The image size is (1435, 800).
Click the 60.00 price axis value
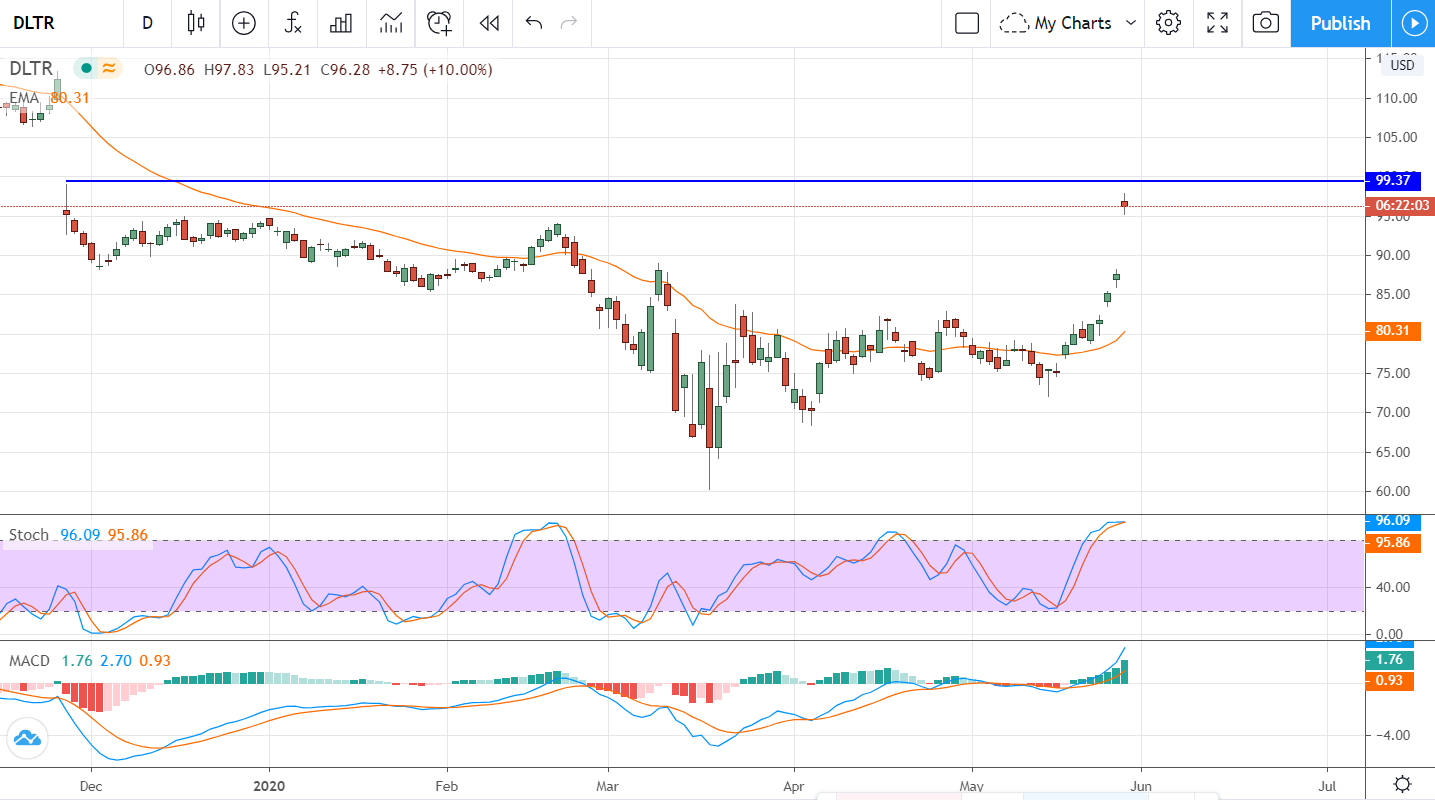point(1393,491)
